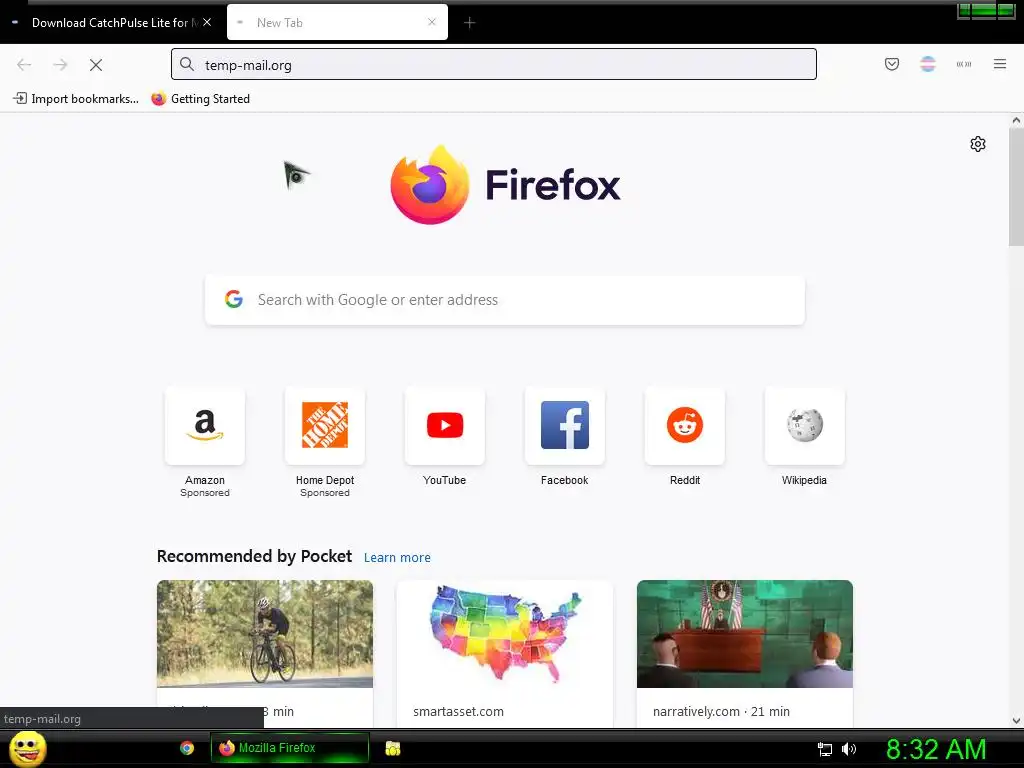Click the Search with Google field

tap(505, 300)
